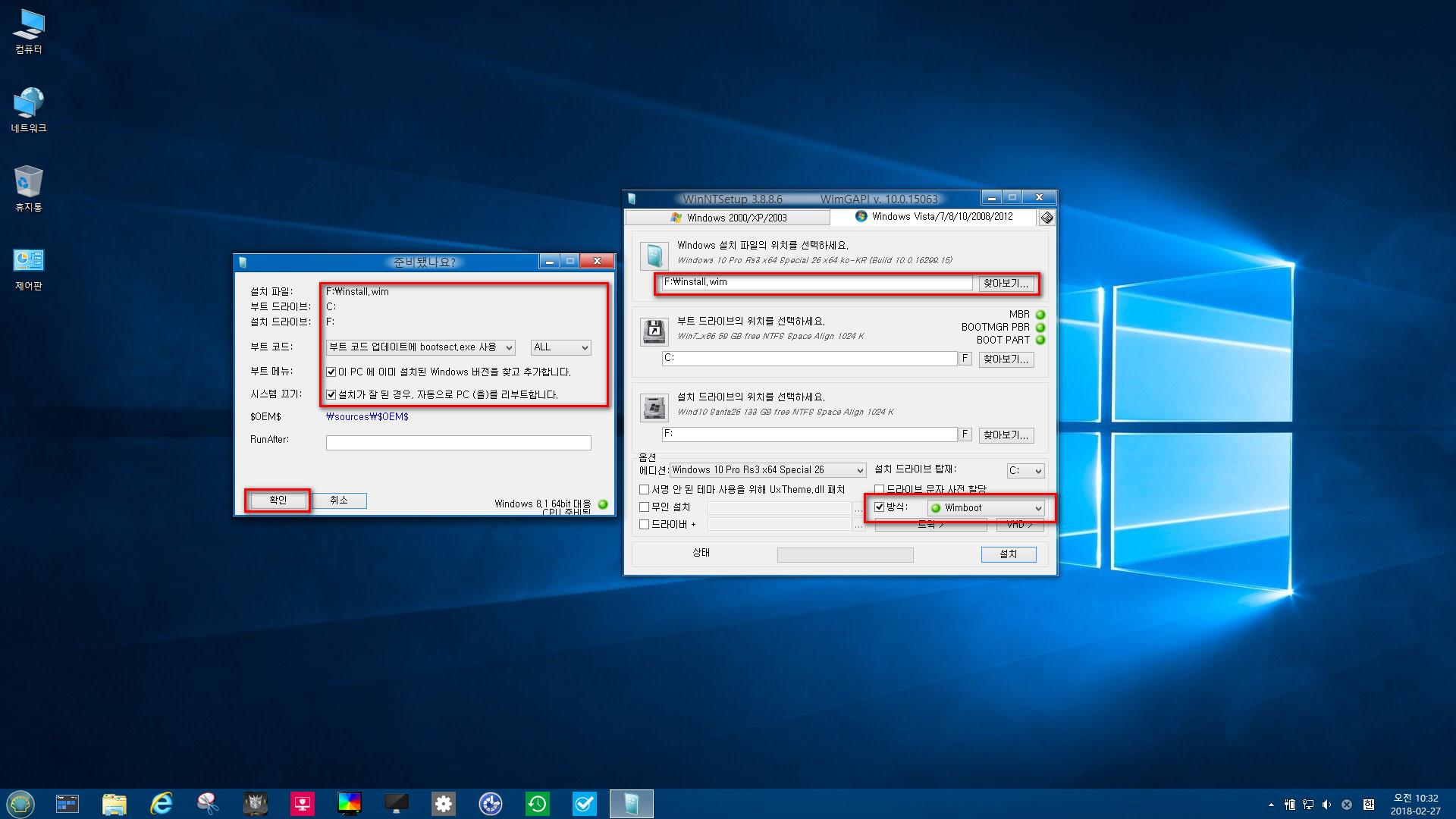Click the BOOT PART green status light
Image resolution: width=1456 pixels, height=819 pixels.
point(1040,340)
